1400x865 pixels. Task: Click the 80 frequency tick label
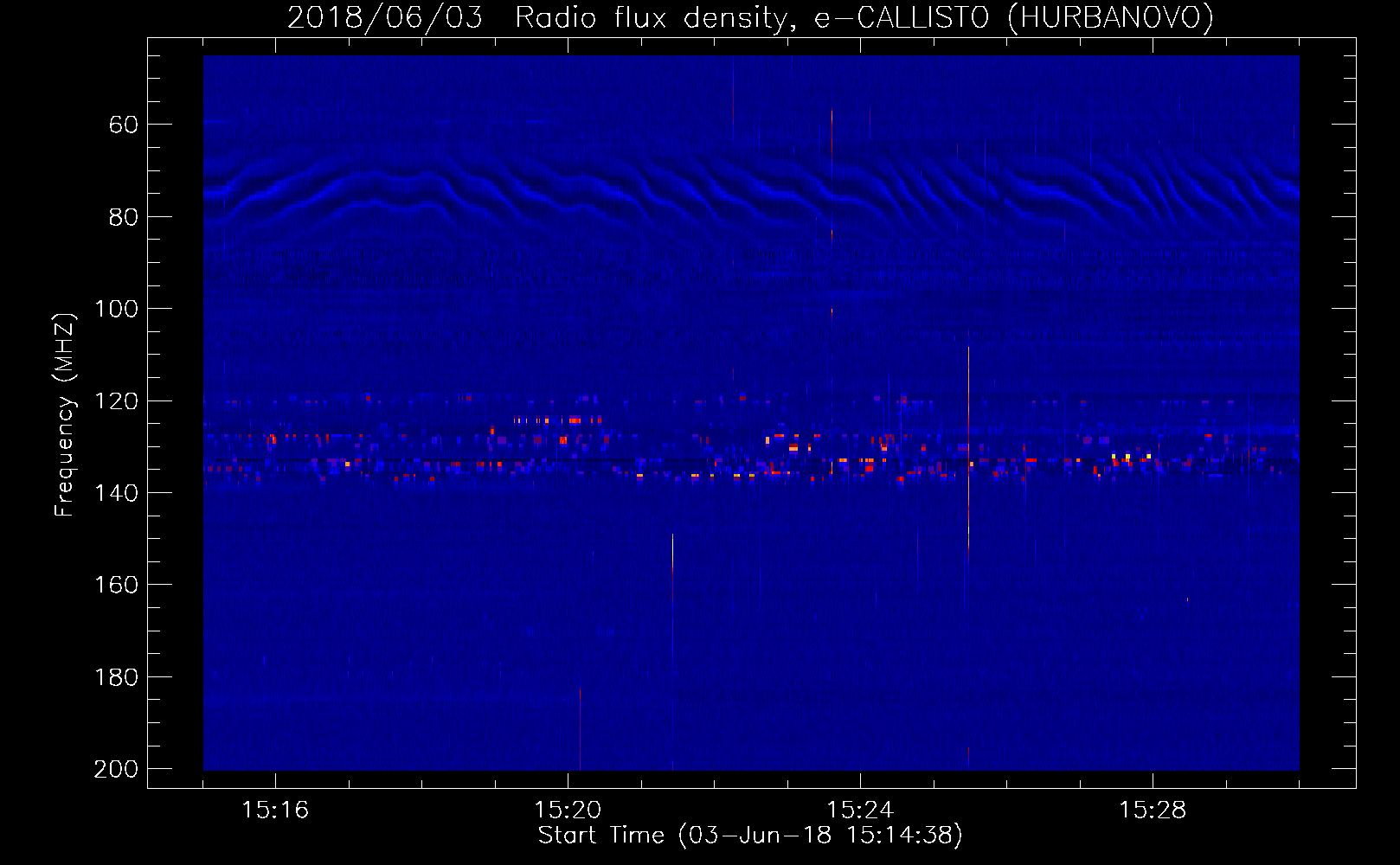tap(123, 217)
